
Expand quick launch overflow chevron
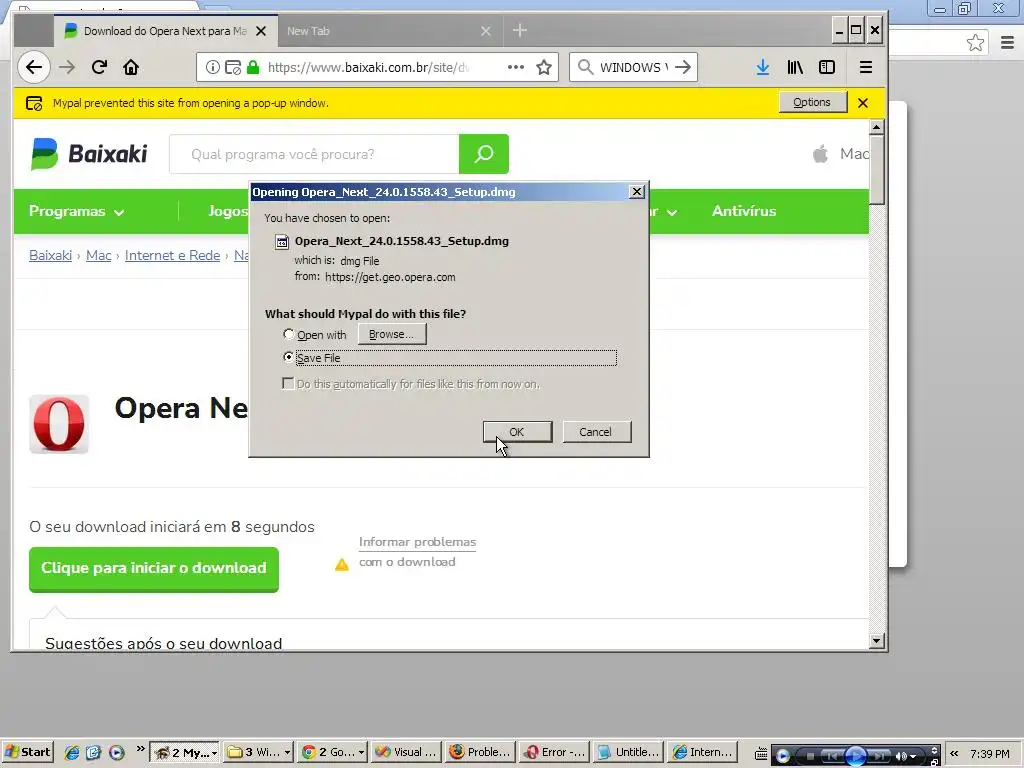[x=140, y=749]
